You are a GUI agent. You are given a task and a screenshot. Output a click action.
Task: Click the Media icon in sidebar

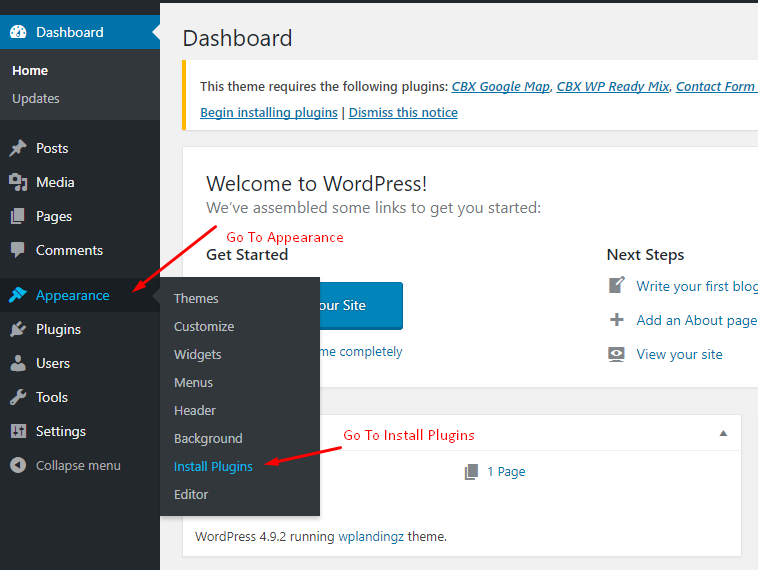18,182
